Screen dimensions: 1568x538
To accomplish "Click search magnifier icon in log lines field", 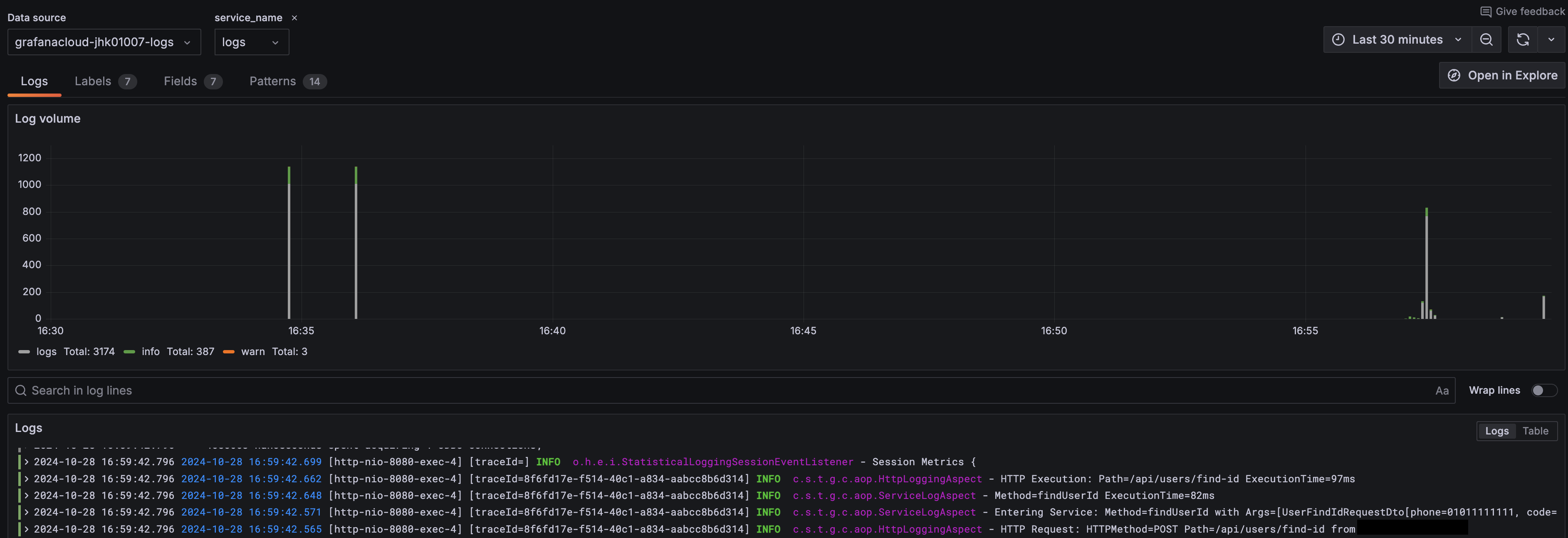I will (x=21, y=391).
